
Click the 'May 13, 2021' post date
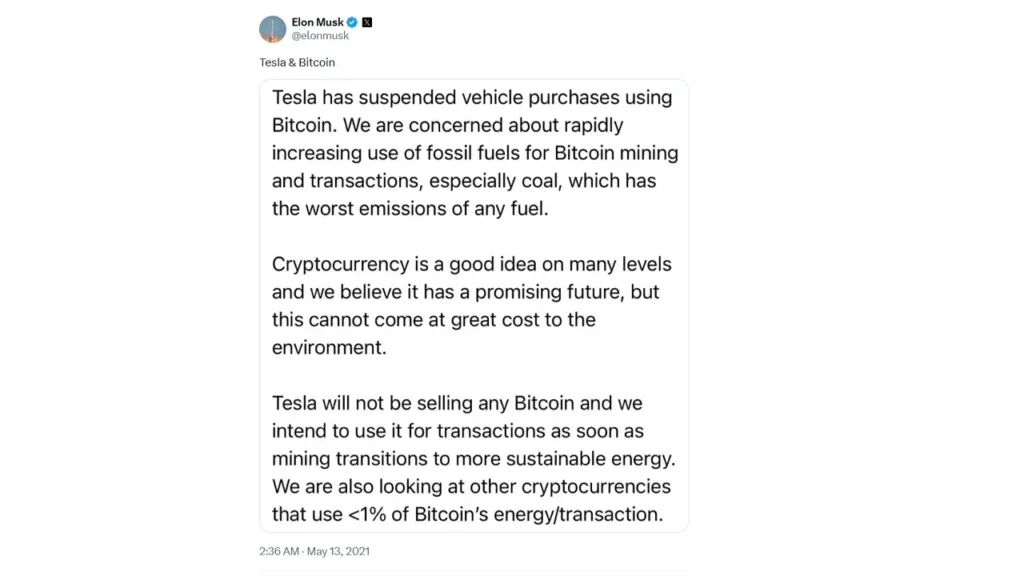coord(338,551)
